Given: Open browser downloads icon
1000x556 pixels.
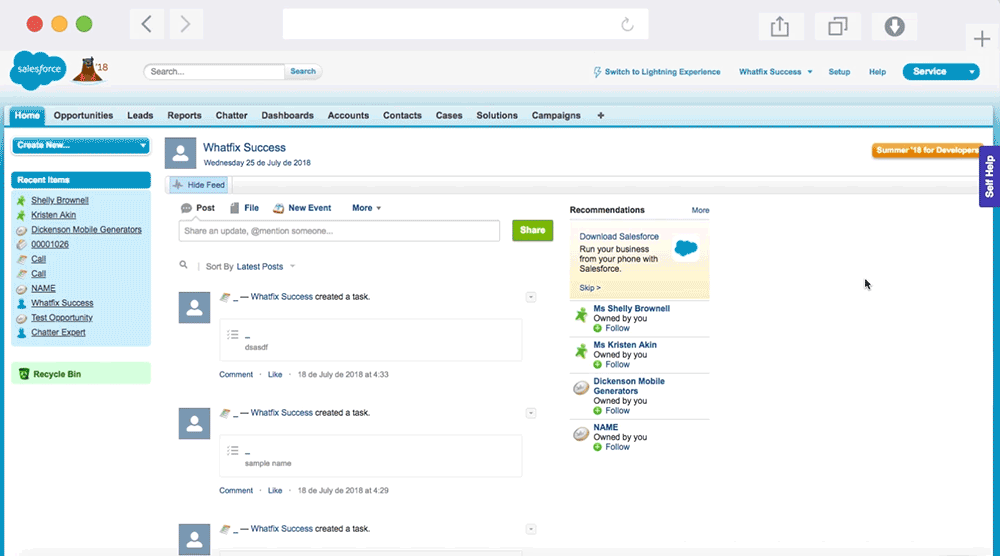Looking at the screenshot, I should [894, 26].
